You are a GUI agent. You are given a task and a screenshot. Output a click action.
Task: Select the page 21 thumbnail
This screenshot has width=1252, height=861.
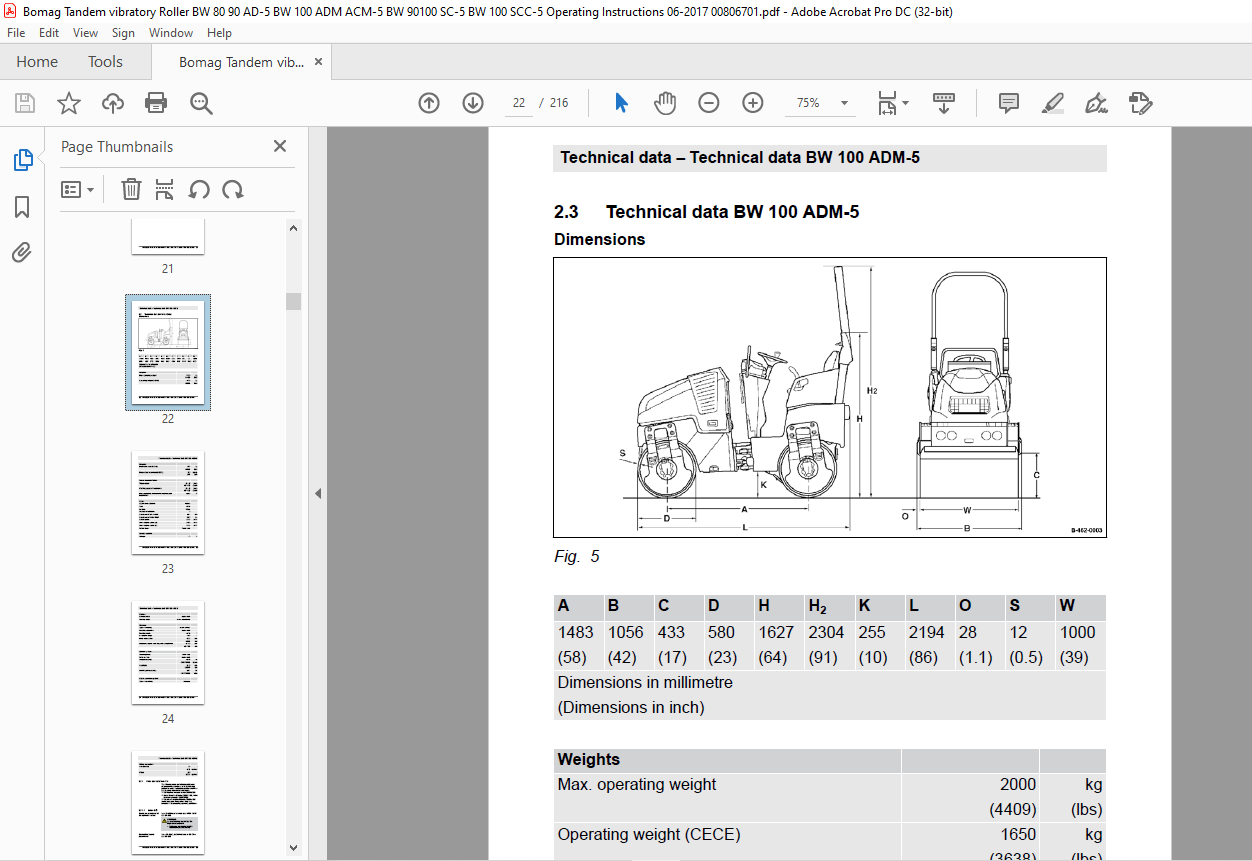pos(168,236)
